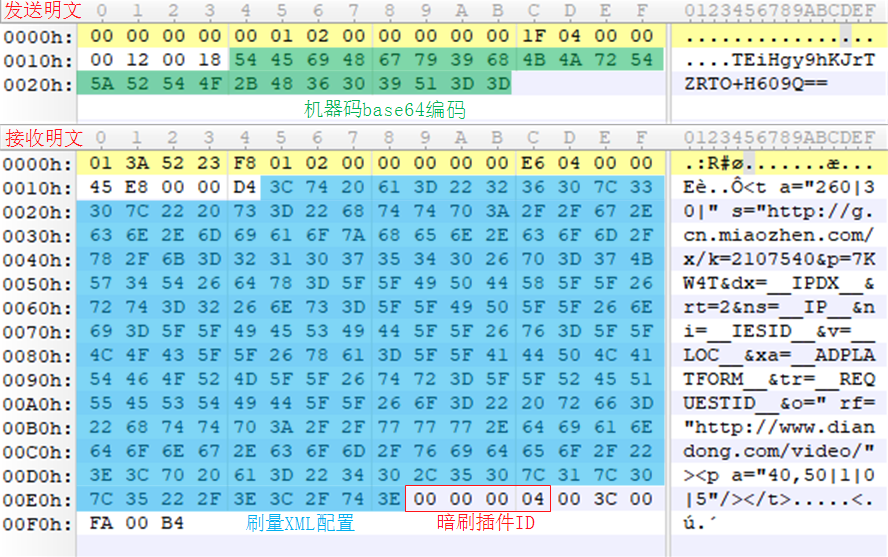Click offset 00E0h row label
888x557 pixels.
point(38,500)
